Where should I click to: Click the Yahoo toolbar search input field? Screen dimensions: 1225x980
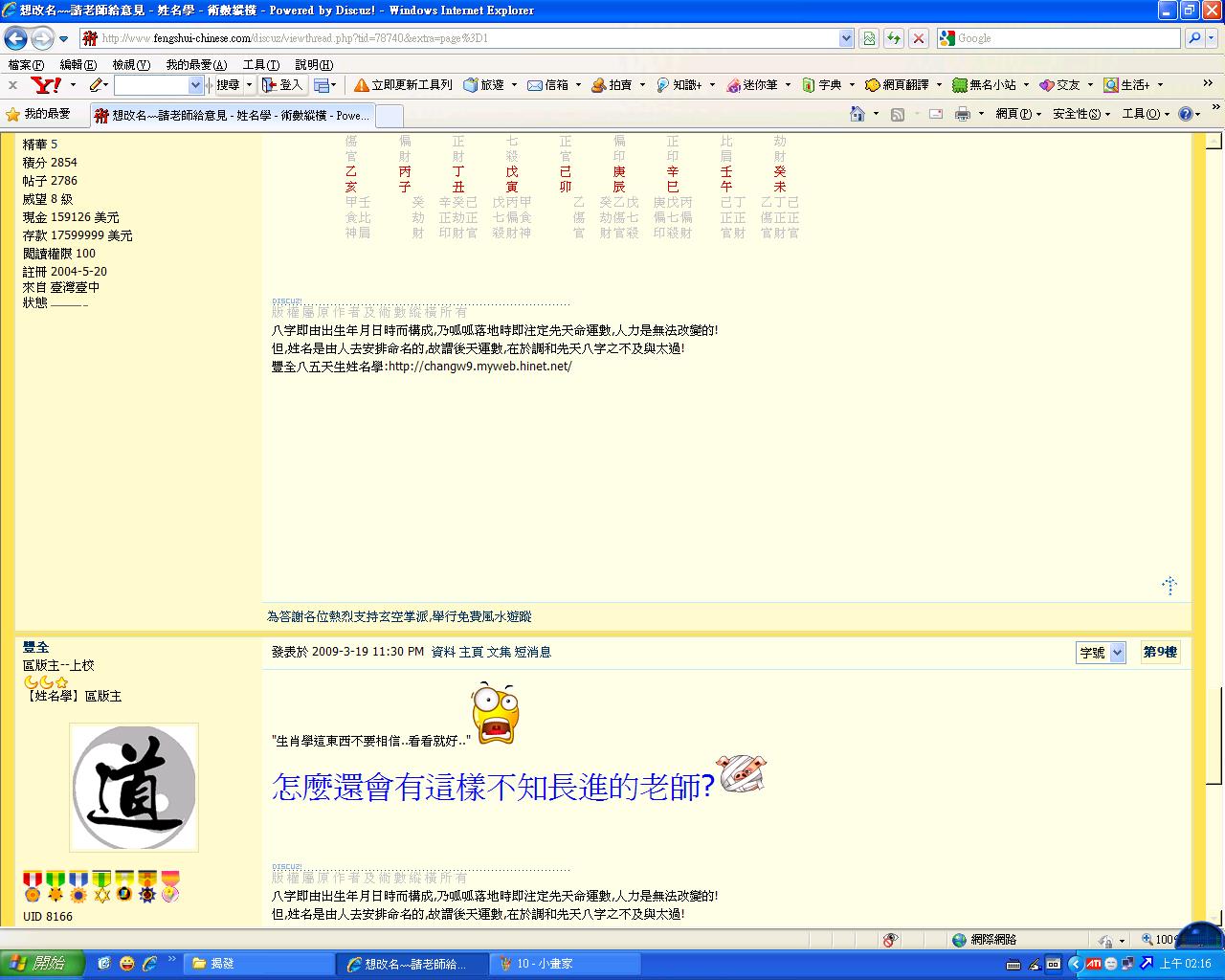pyautogui.click(x=151, y=85)
